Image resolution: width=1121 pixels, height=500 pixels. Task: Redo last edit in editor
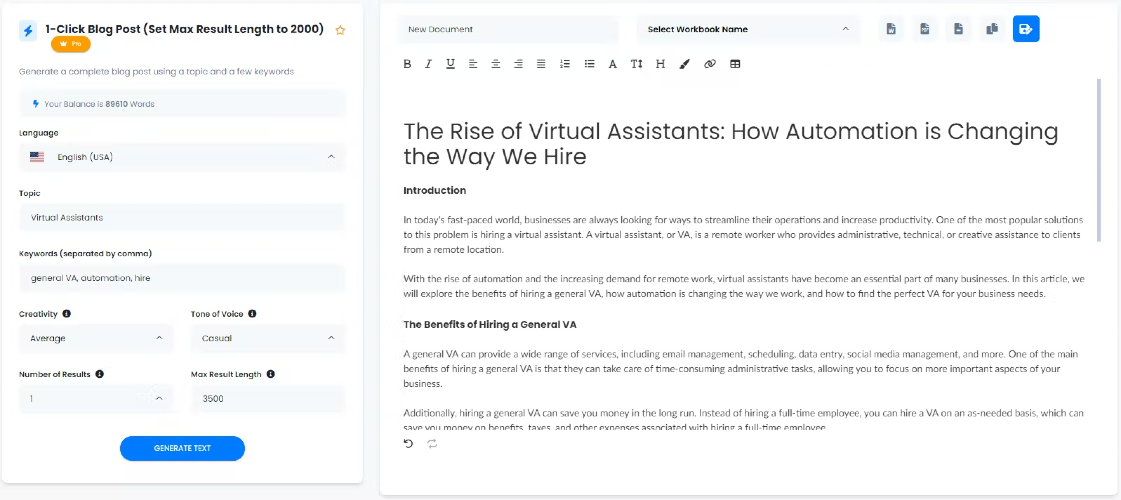tap(432, 443)
